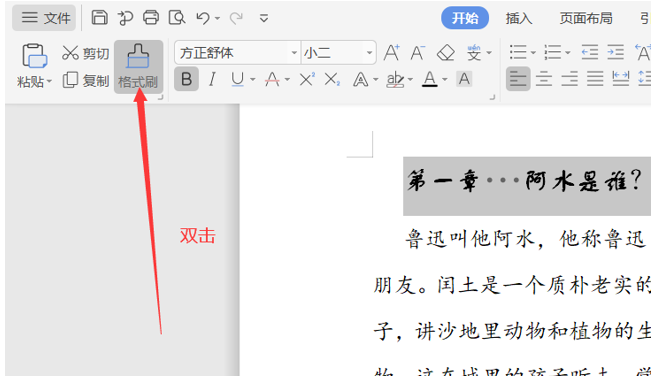This screenshot has width=652, height=376.
Task: Center align text
Action: coord(544,79)
